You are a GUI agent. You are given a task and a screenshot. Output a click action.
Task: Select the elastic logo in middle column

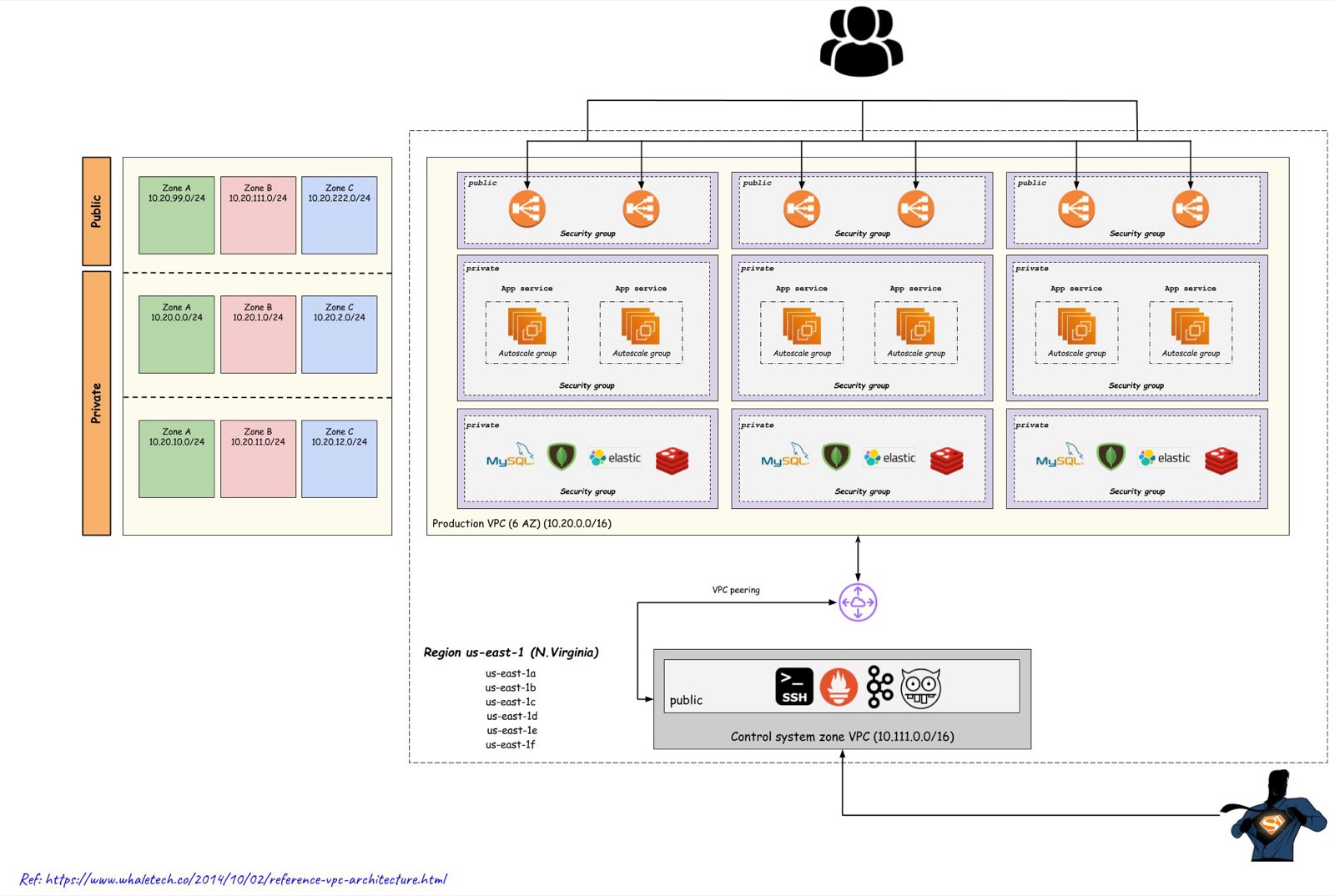coord(889,458)
